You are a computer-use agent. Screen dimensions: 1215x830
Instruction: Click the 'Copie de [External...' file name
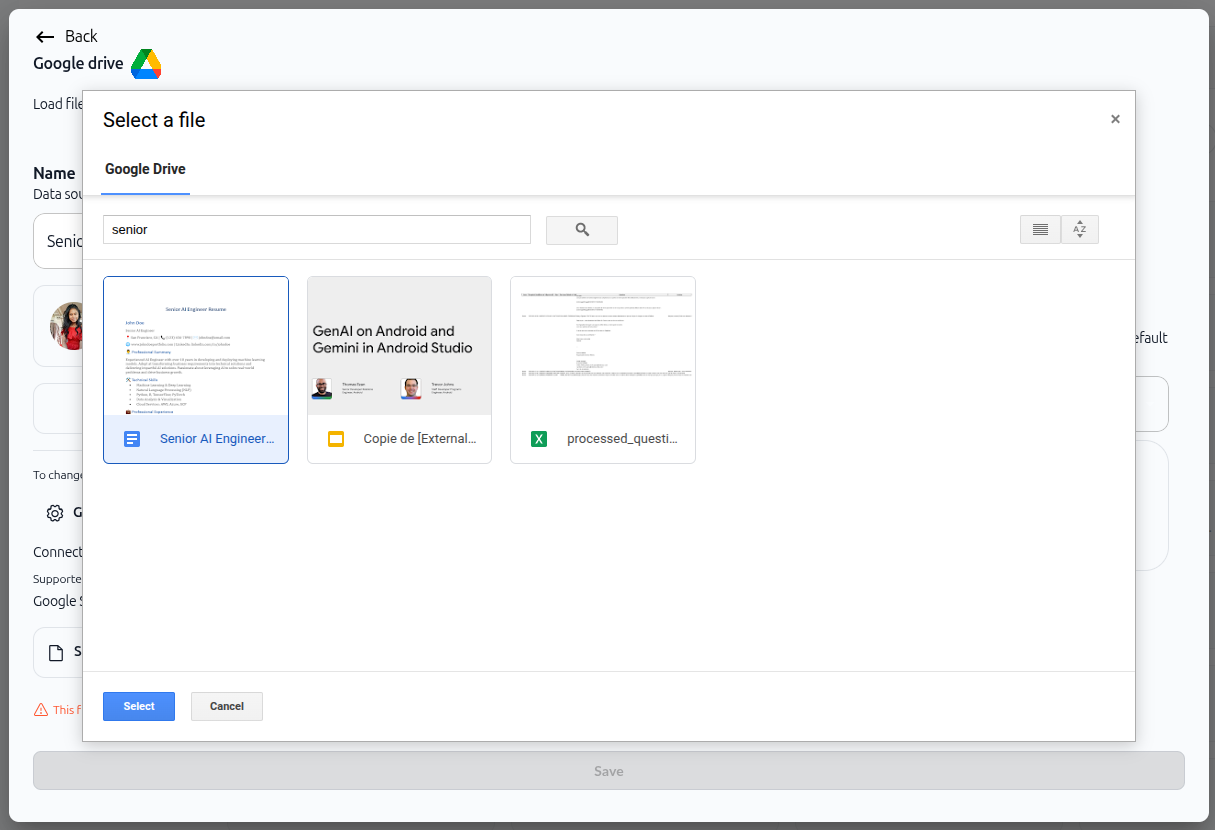coord(421,439)
